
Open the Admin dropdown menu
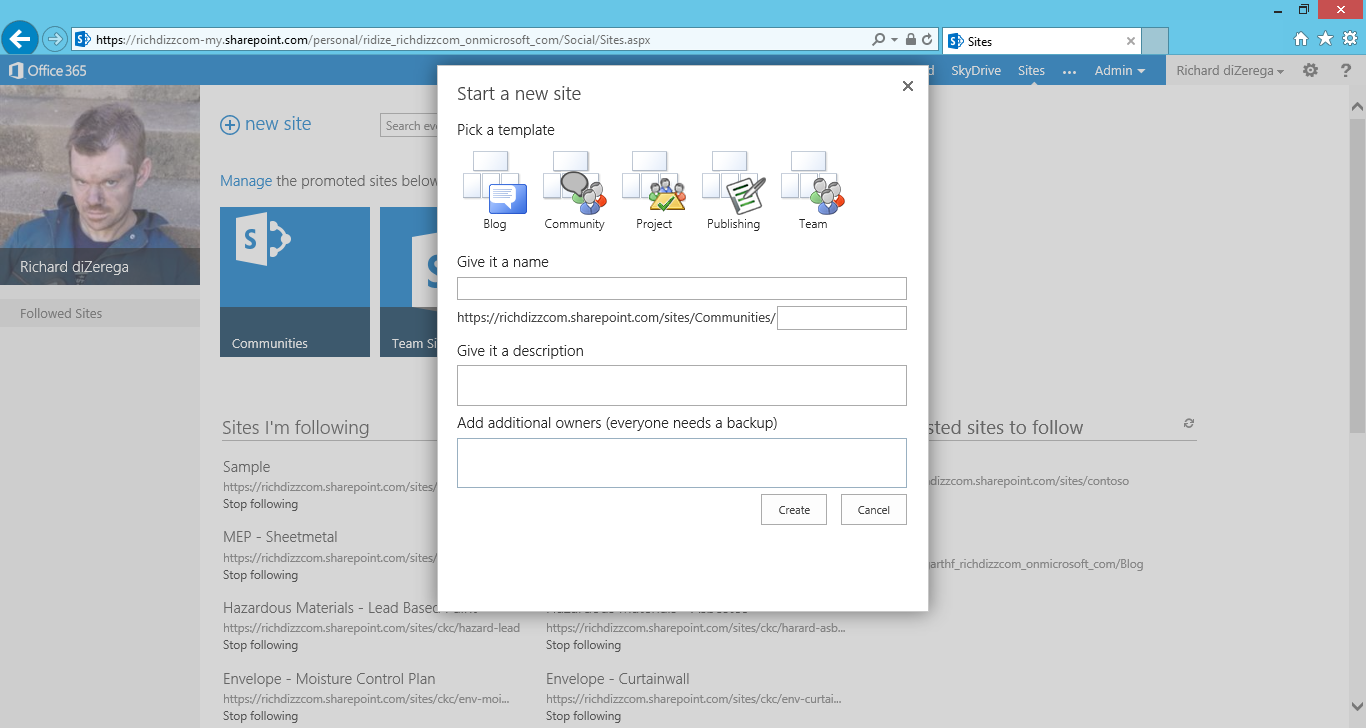(x=1119, y=71)
